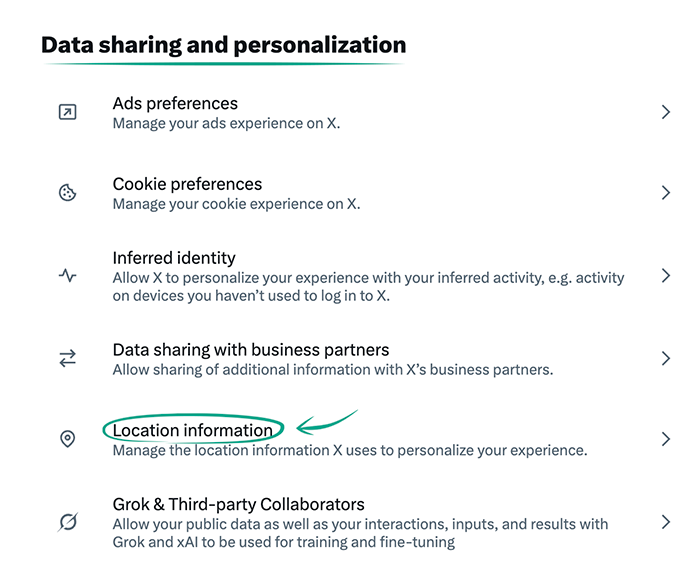
Task: Click 'Manage the location information X uses' description
Action: click(x=349, y=451)
